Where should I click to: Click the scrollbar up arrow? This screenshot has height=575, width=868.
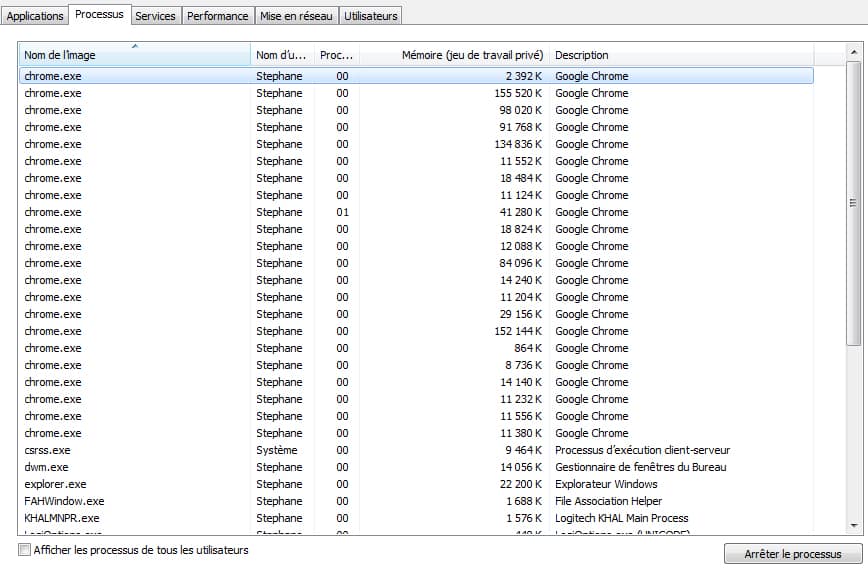(x=854, y=52)
